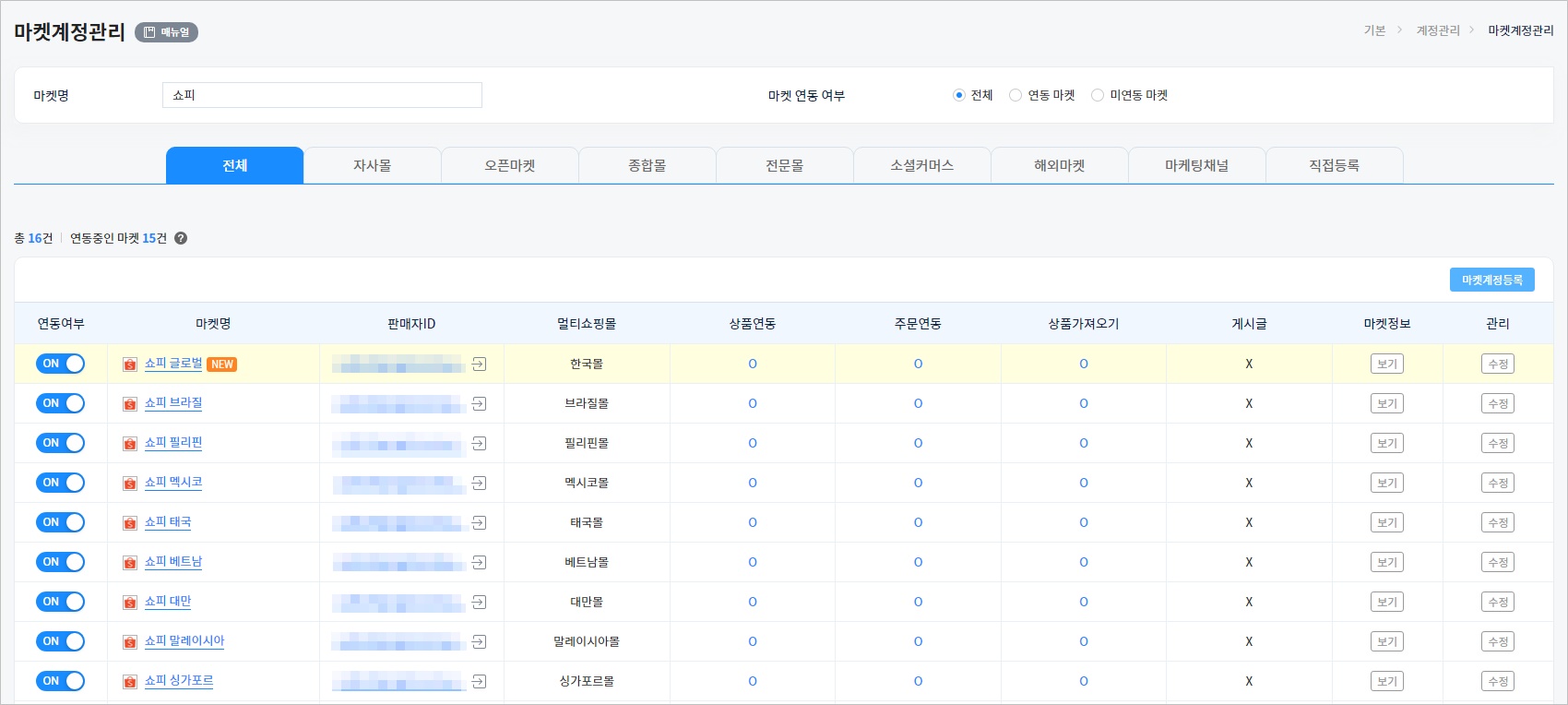Image resolution: width=1568 pixels, height=705 pixels.
Task: Click 보기 for 쇼피 브라질 market info
Action: tap(1387, 403)
